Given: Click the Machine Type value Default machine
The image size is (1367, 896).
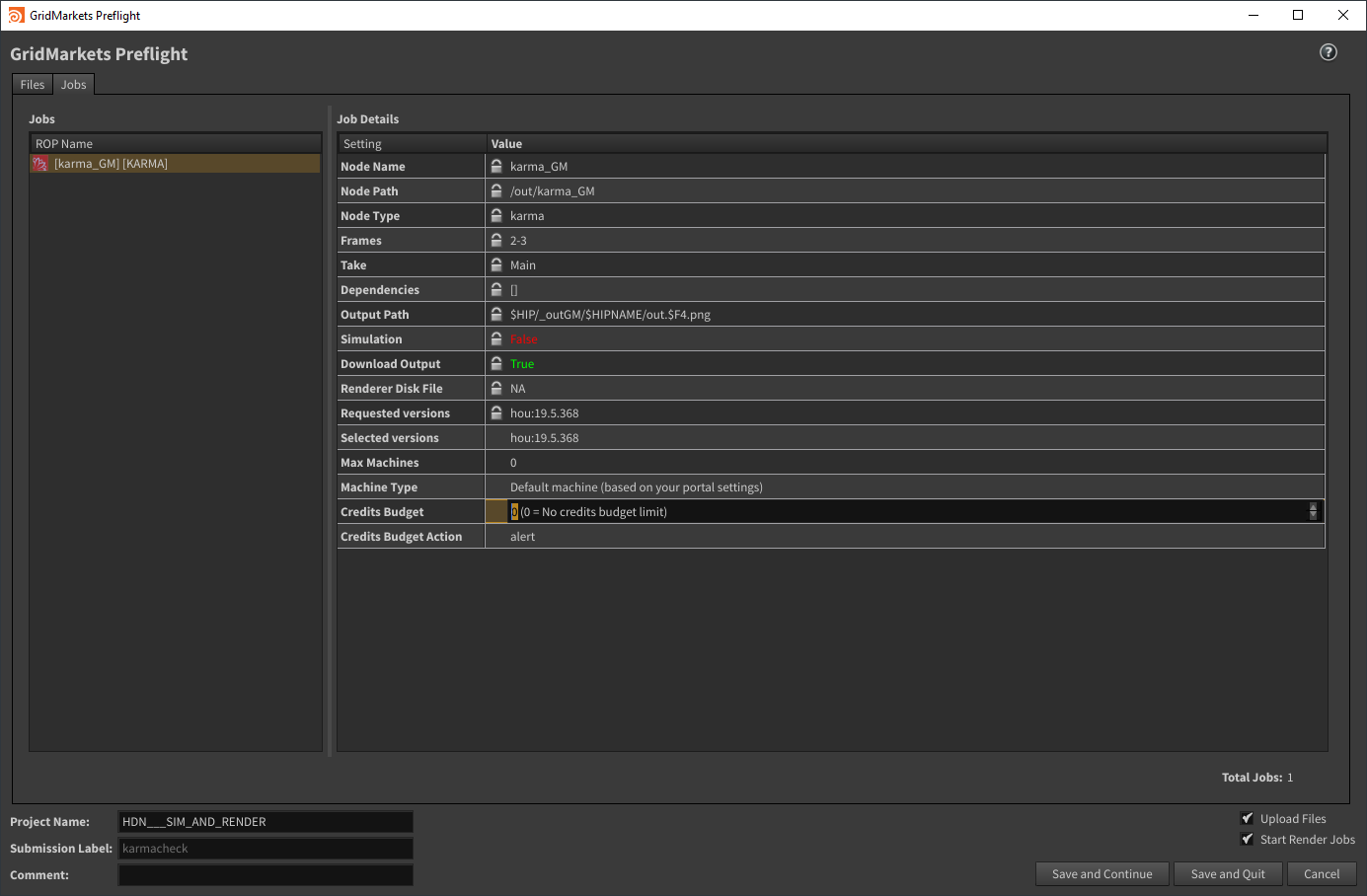Looking at the screenshot, I should (636, 487).
